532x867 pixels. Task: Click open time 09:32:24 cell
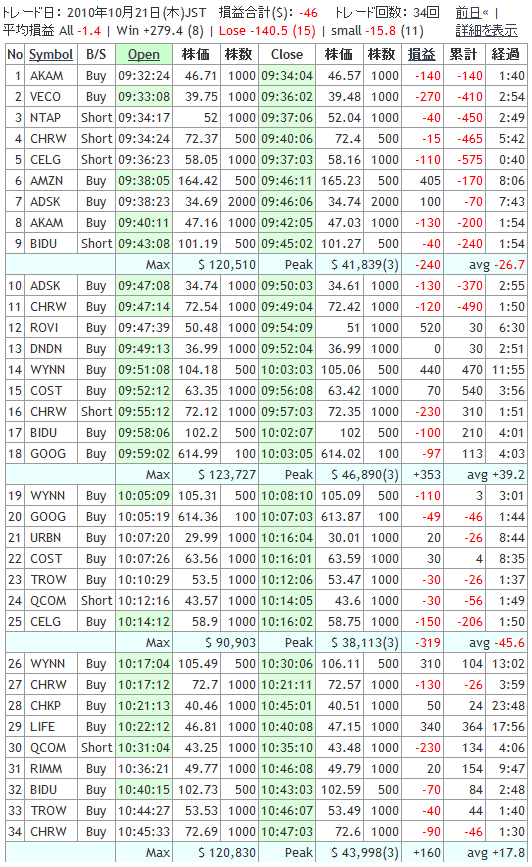click(x=144, y=76)
